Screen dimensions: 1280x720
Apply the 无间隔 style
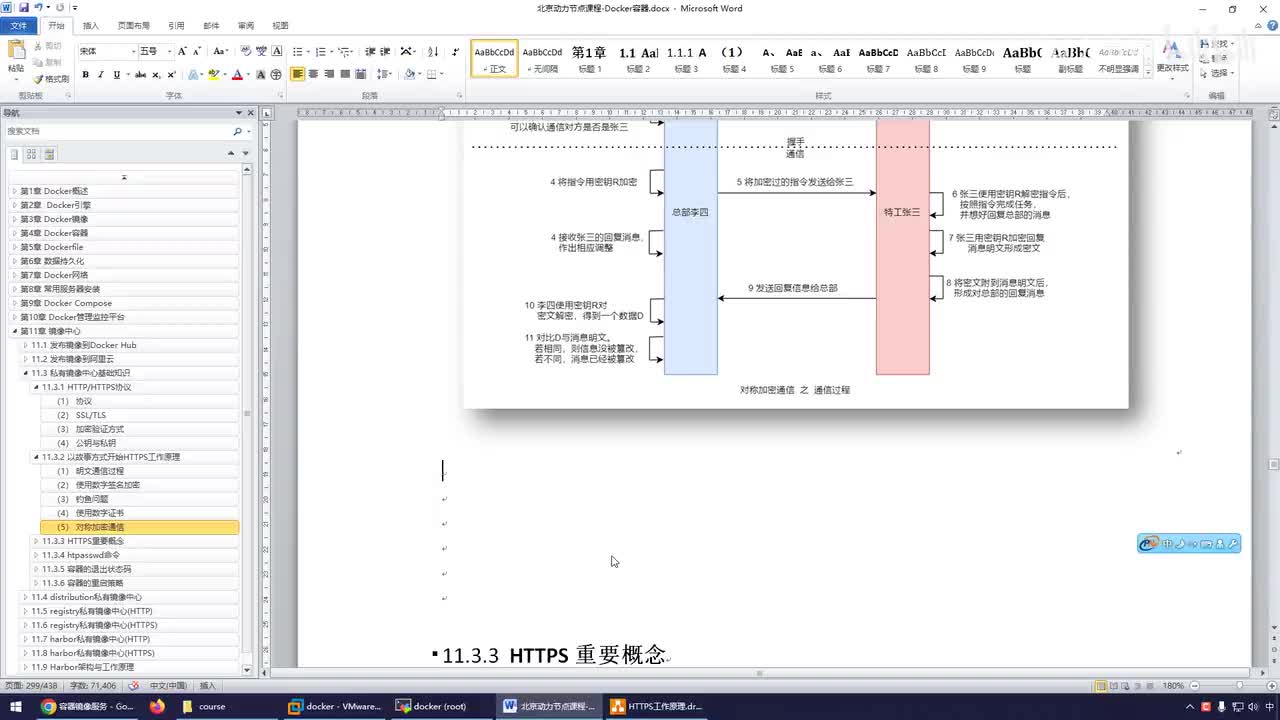coord(542,58)
